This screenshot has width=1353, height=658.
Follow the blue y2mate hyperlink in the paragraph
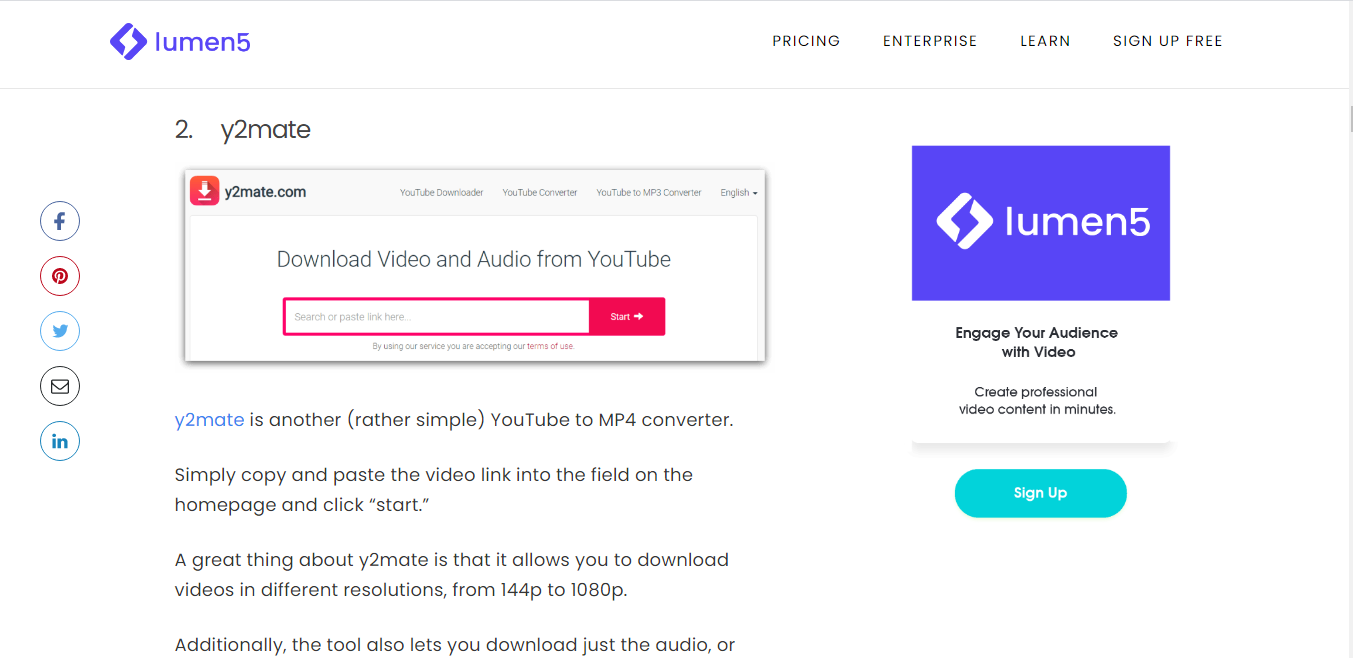(x=209, y=420)
